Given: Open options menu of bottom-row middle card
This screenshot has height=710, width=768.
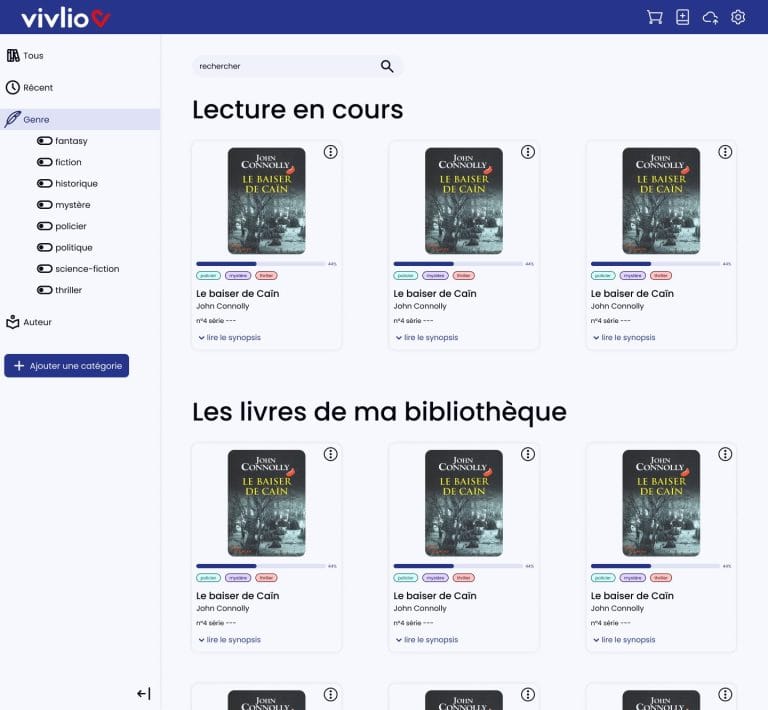Looking at the screenshot, I should (x=528, y=694).
